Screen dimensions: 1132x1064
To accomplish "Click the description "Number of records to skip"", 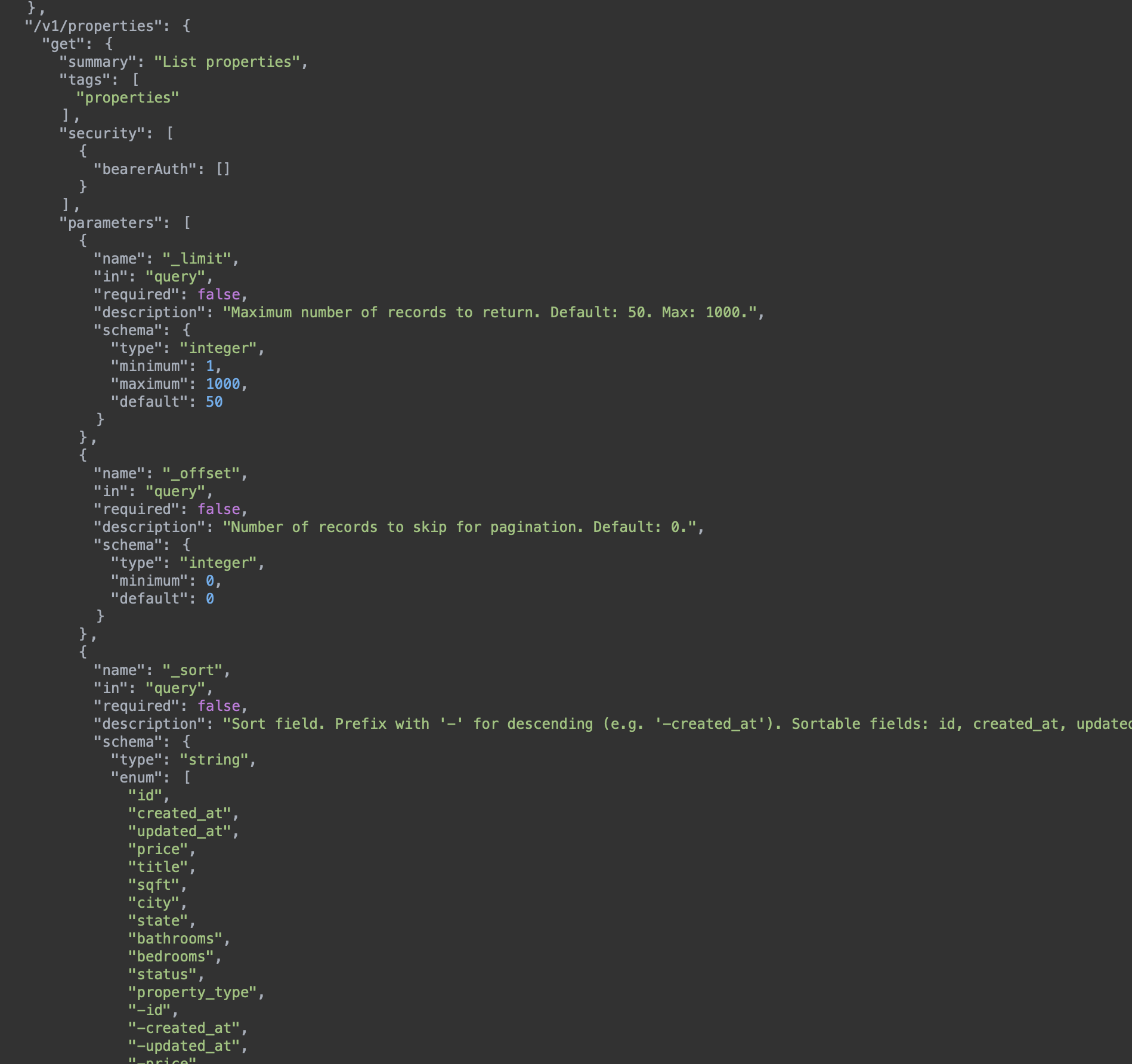I will point(459,527).
